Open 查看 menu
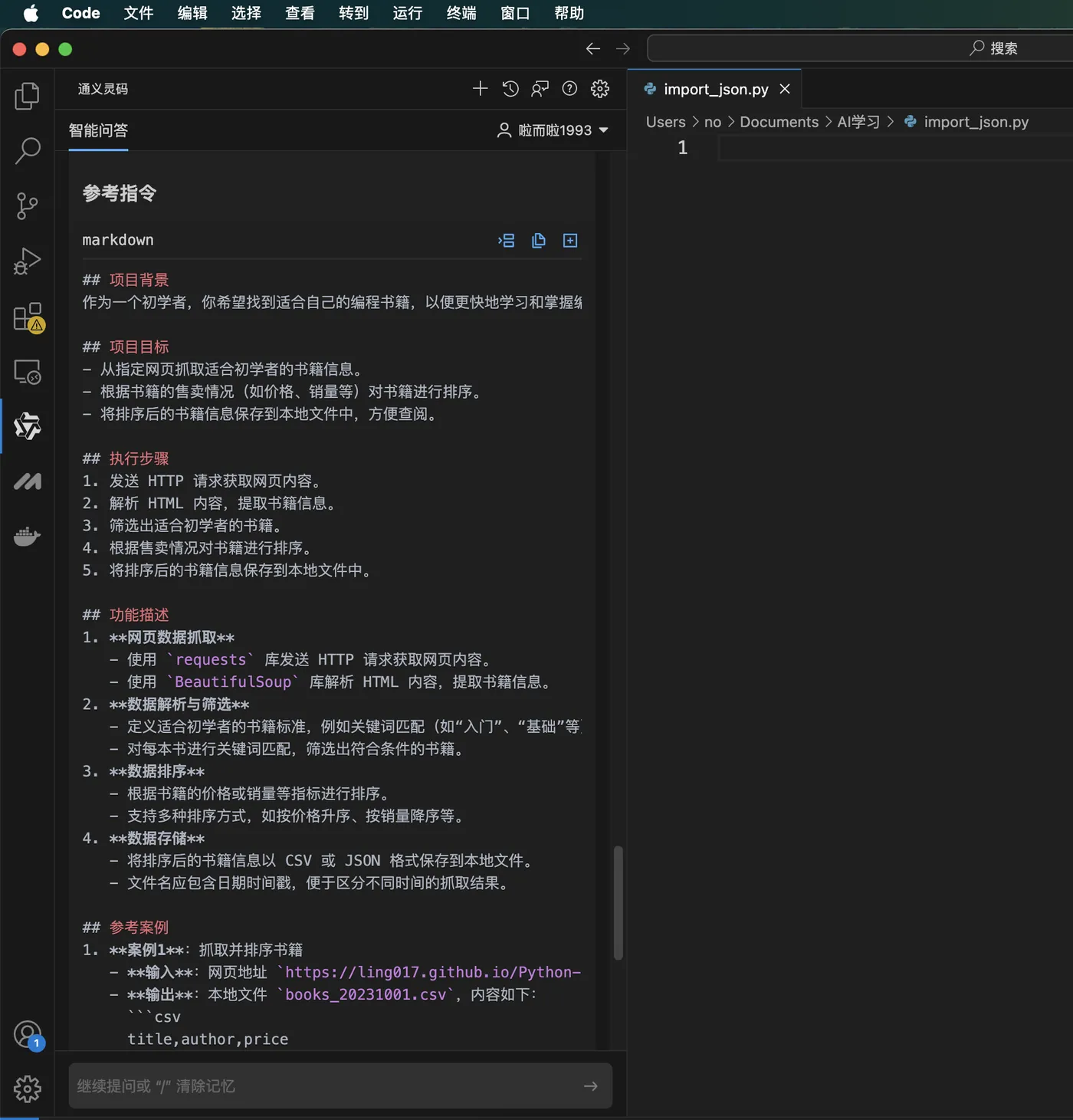Image resolution: width=1073 pixels, height=1120 pixels. [x=300, y=13]
